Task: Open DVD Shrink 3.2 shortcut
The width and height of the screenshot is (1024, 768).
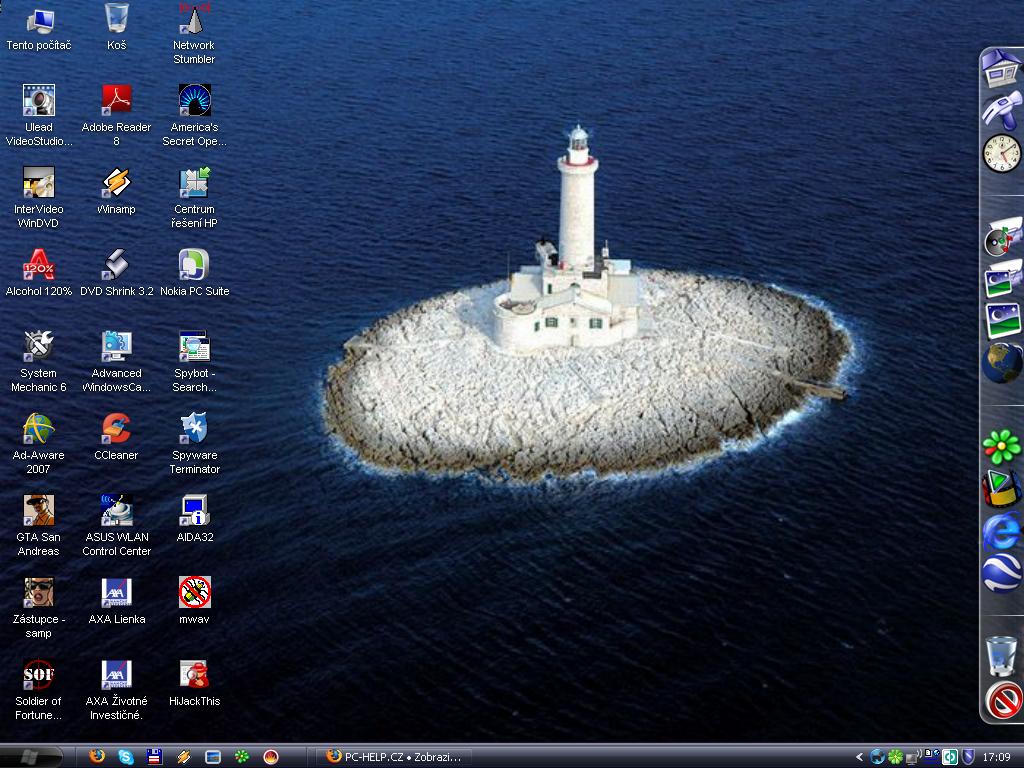Action: coord(116,265)
